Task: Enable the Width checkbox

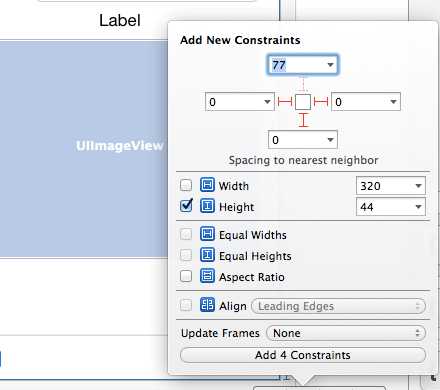Action: (186, 185)
